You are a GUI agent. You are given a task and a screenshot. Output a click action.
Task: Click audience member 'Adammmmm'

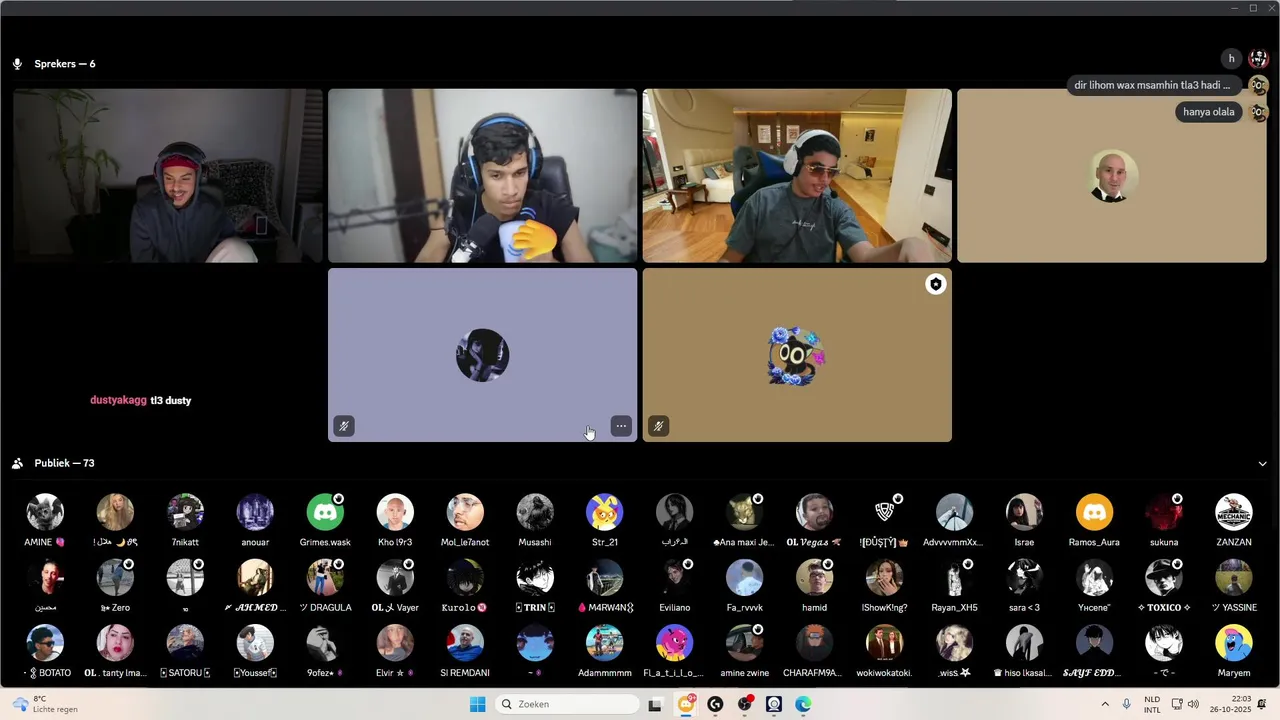(605, 651)
